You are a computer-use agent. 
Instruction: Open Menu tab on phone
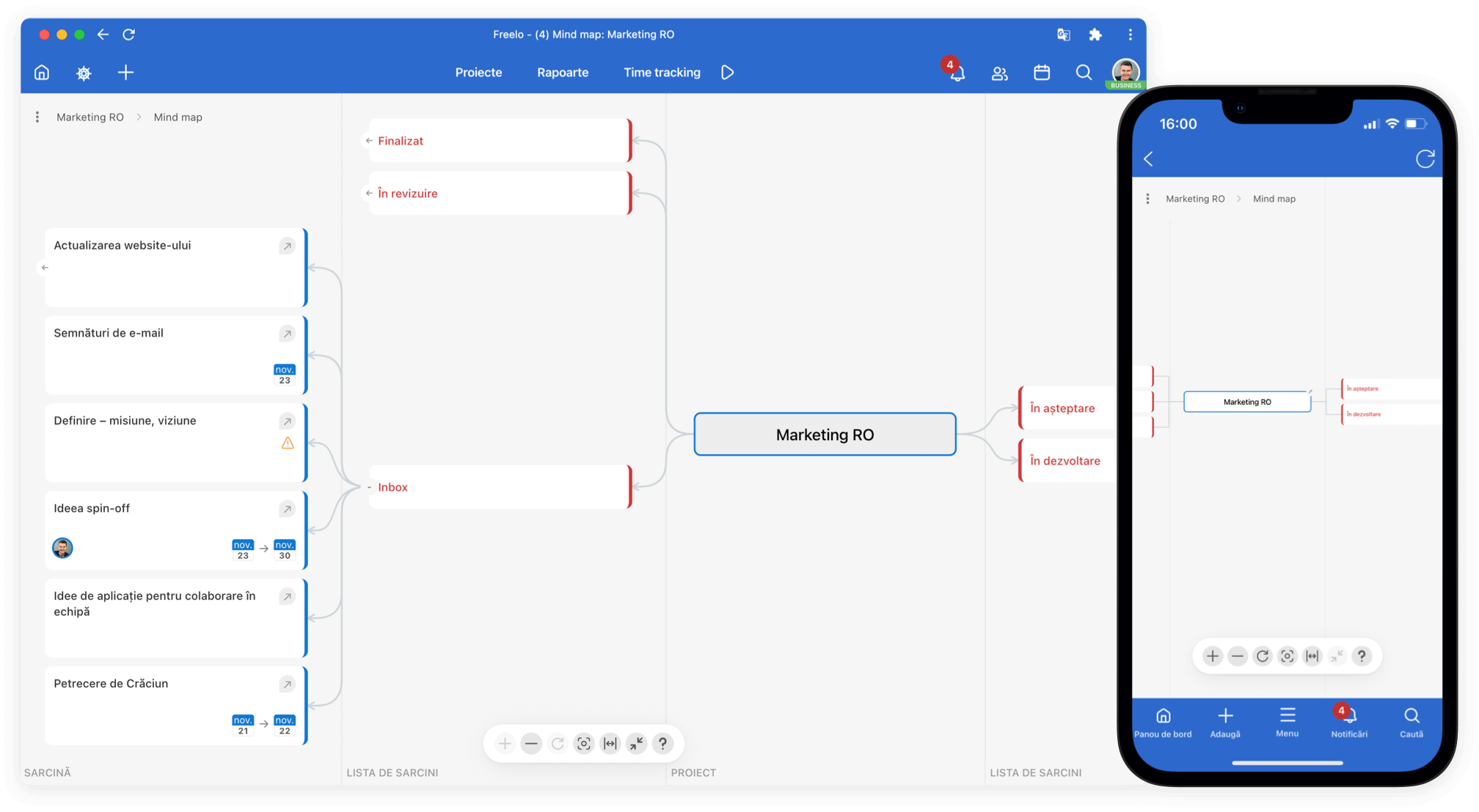click(x=1287, y=723)
